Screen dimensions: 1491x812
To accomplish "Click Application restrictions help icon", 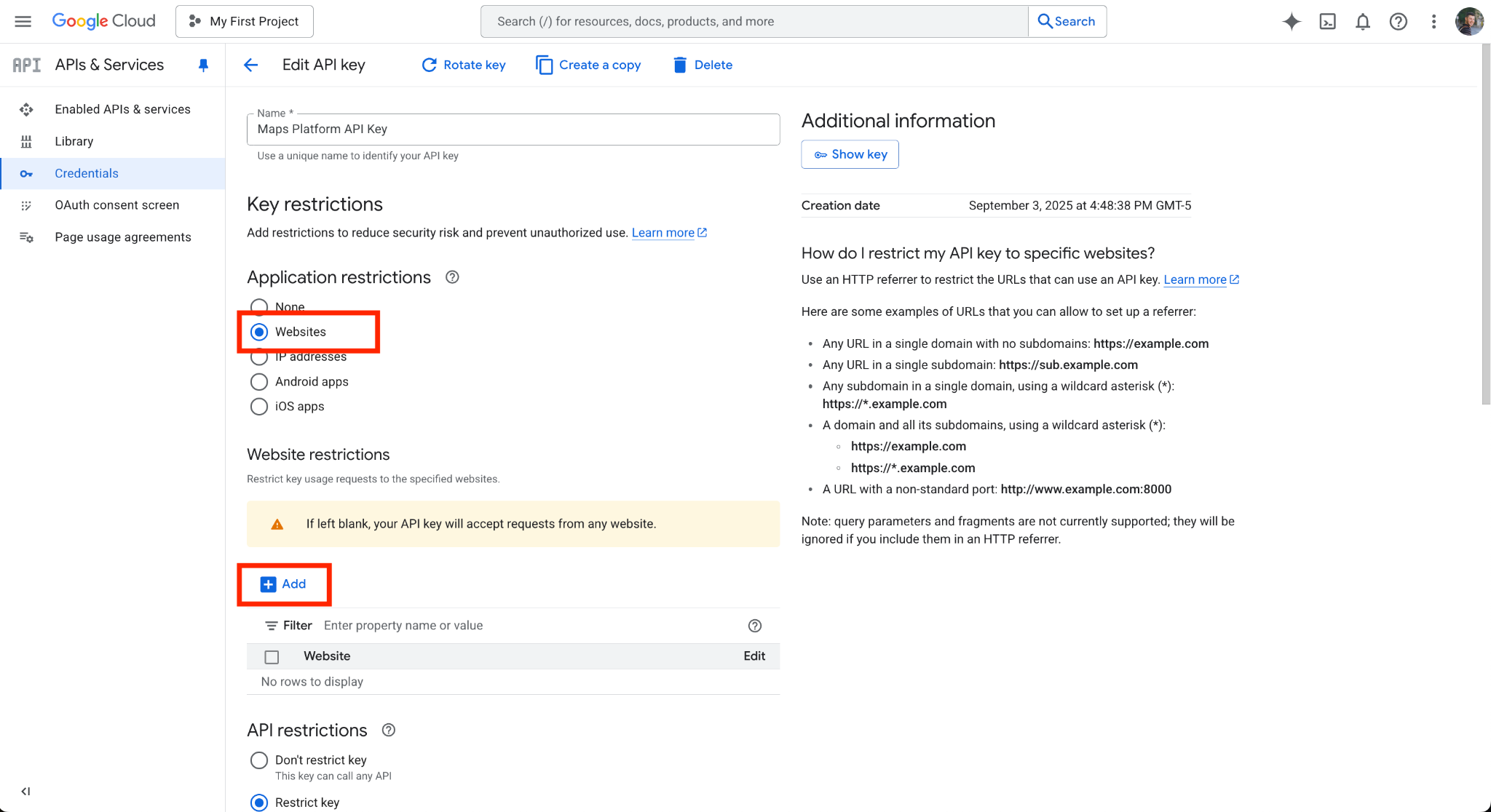I will (x=452, y=277).
